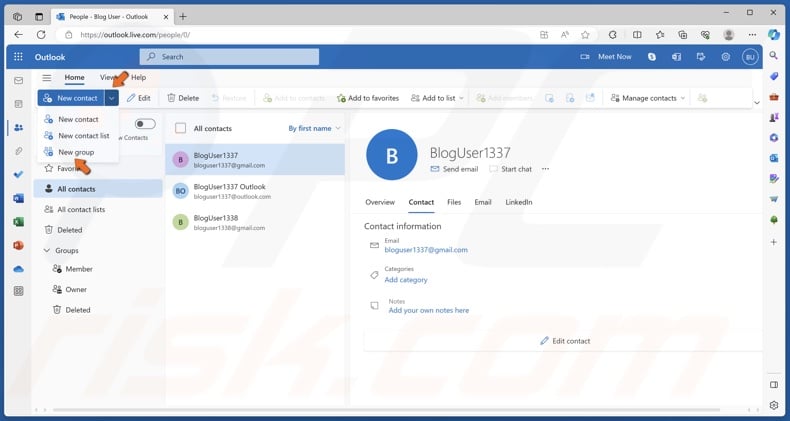Open the People icon in the left rail
The height and width of the screenshot is (421, 790).
point(19,127)
